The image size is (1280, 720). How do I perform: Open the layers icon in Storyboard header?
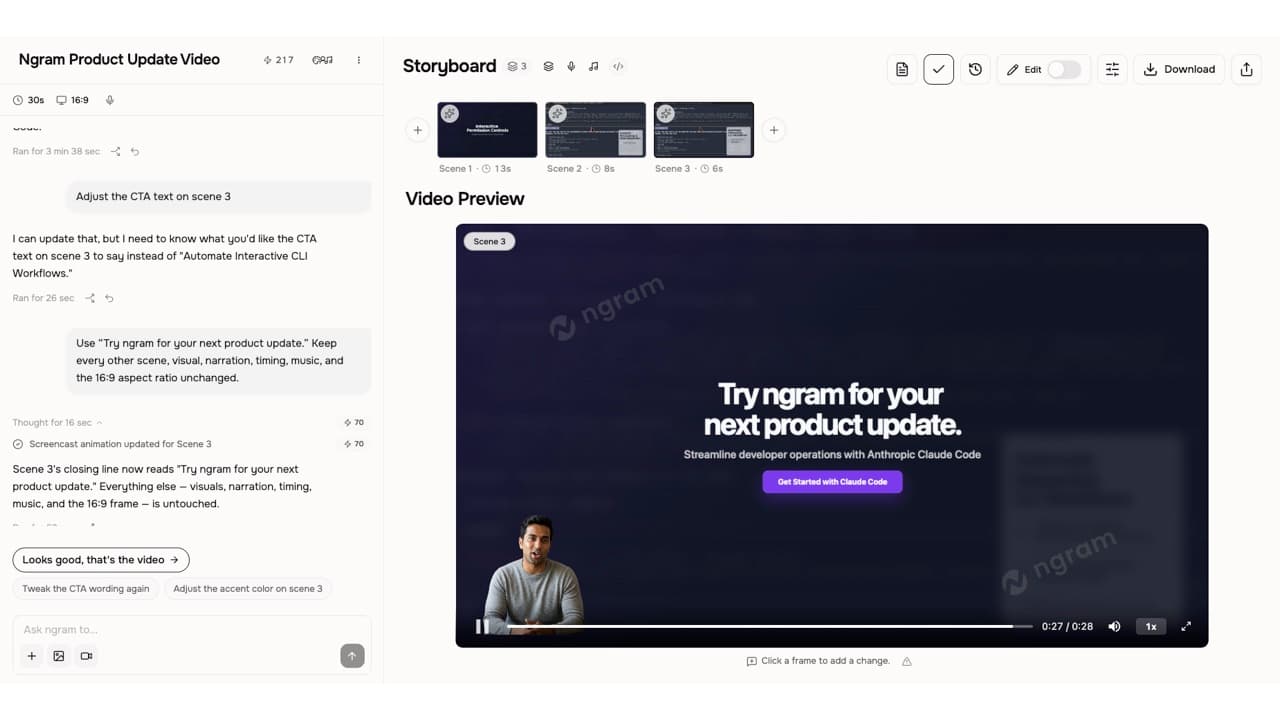click(548, 67)
